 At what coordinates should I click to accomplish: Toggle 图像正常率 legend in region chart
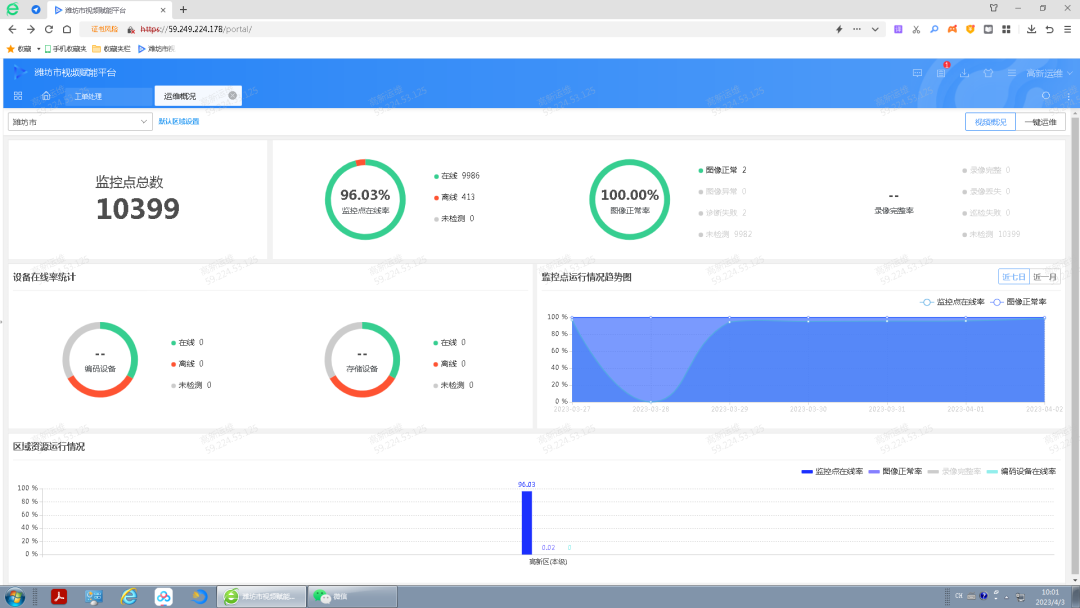click(x=895, y=472)
